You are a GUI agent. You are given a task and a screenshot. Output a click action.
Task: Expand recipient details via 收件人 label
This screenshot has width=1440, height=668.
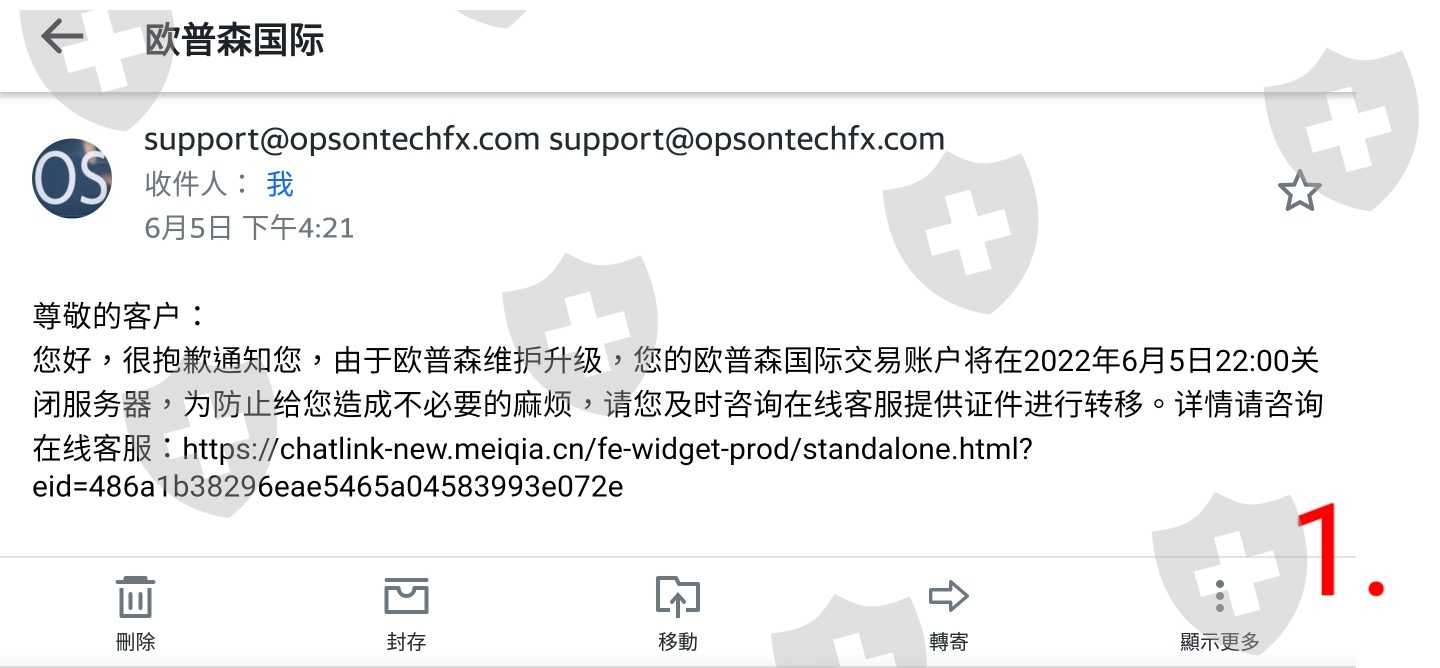(x=198, y=184)
